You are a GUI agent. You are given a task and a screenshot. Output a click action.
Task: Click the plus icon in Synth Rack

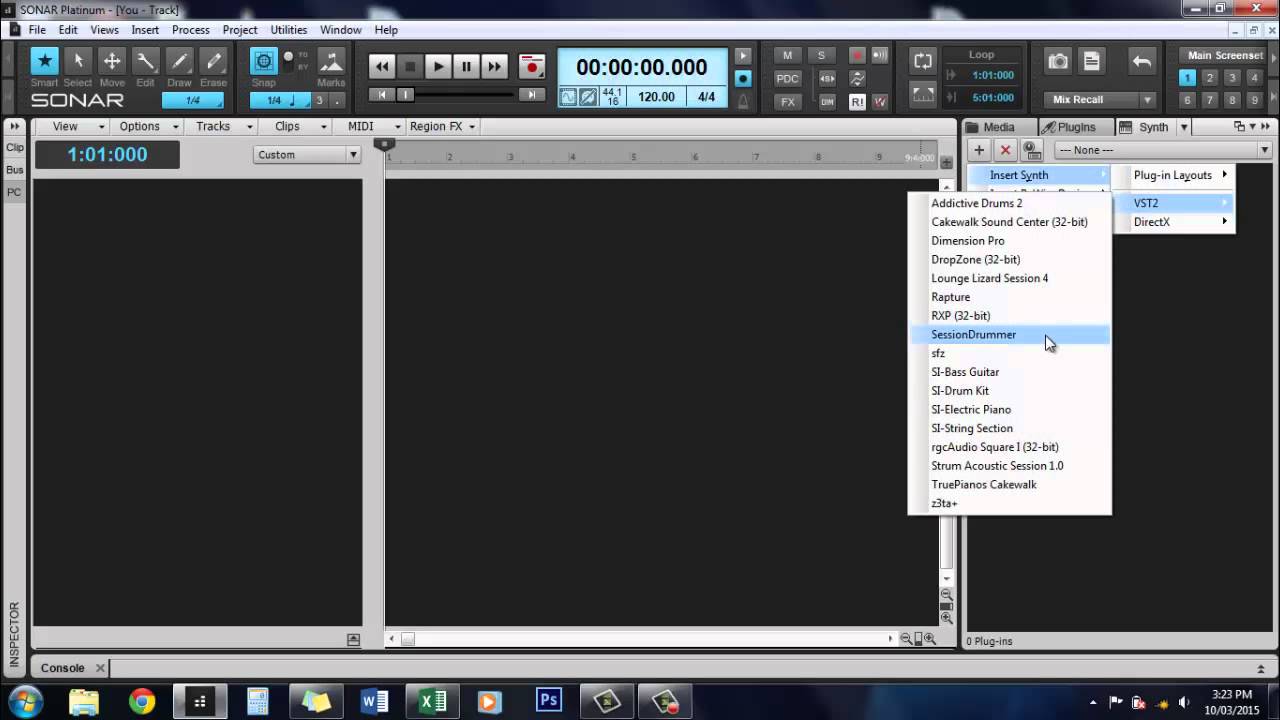click(x=979, y=150)
